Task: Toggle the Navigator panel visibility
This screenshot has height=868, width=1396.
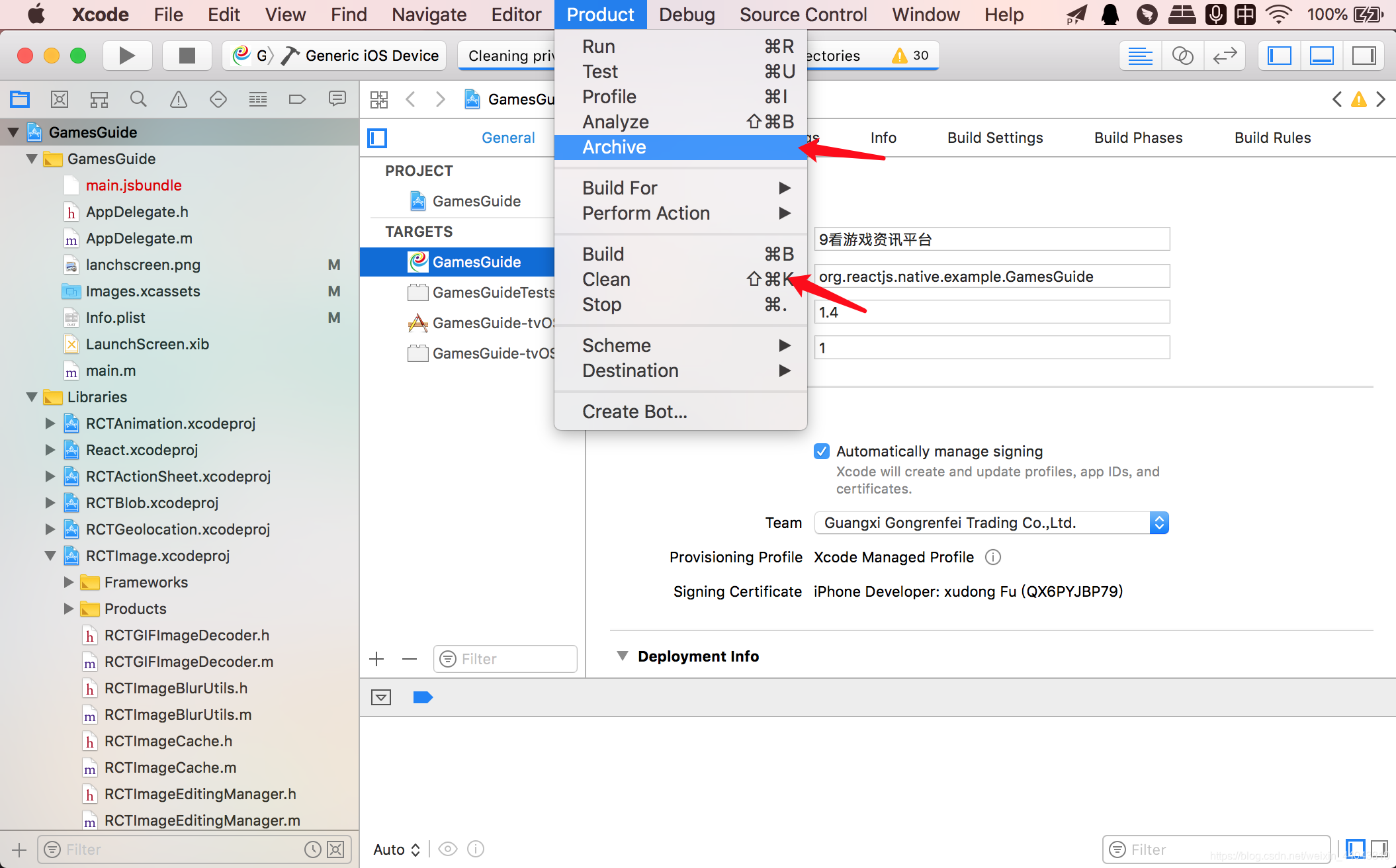Action: [1280, 56]
